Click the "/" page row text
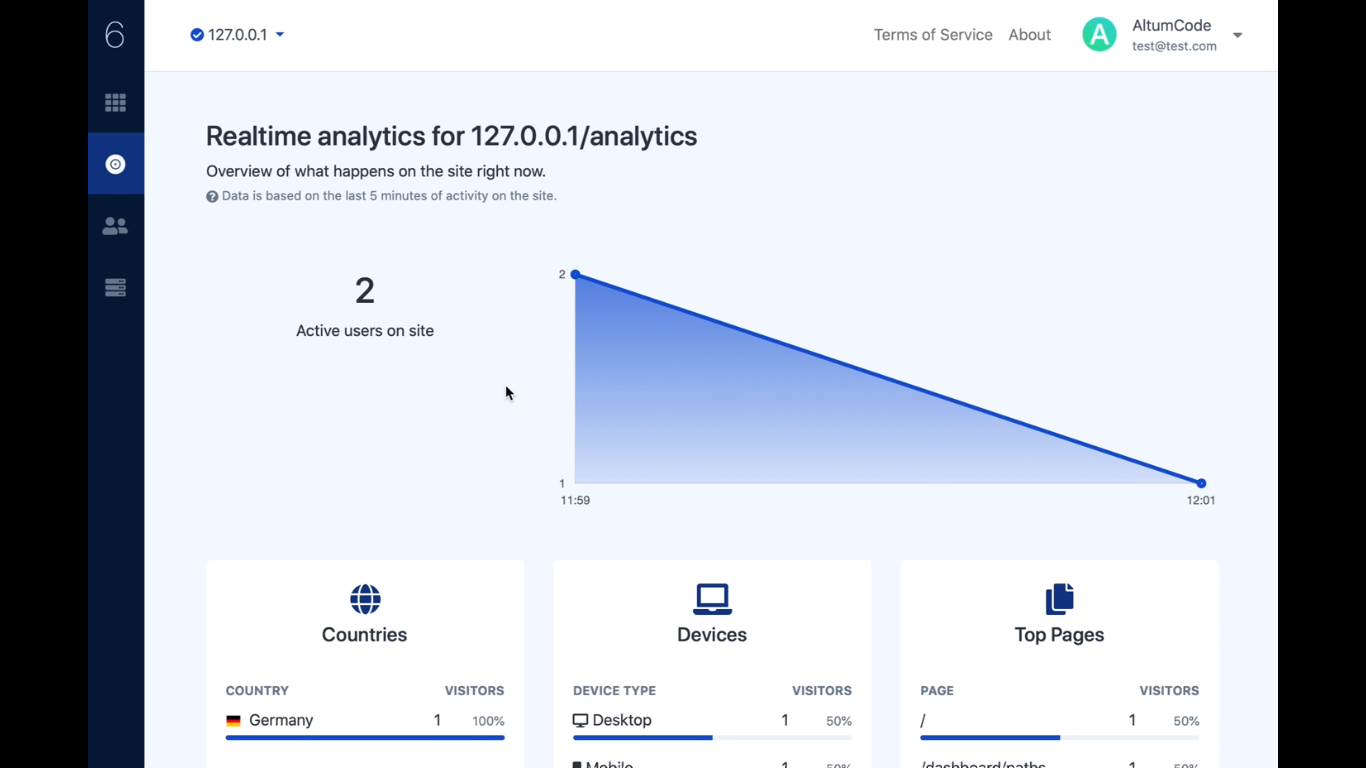 pos(923,721)
